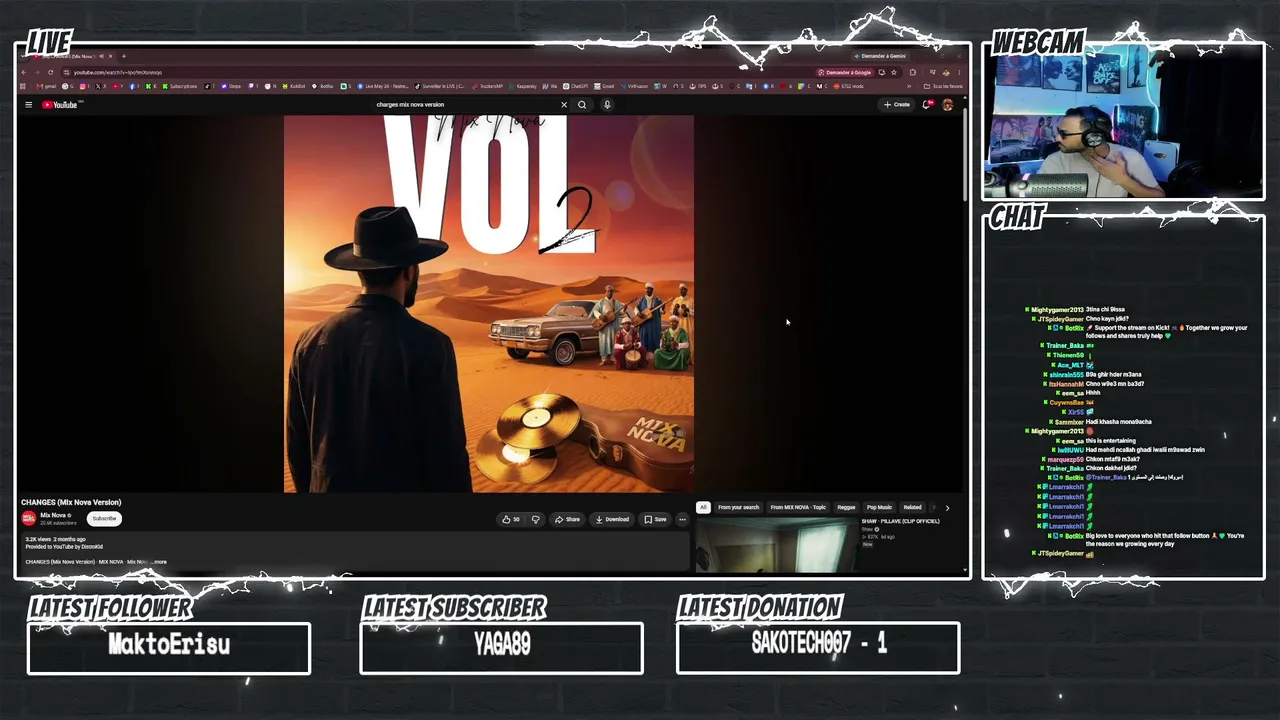Select the Reggae filter chip
The image size is (1280, 720).
[846, 508]
